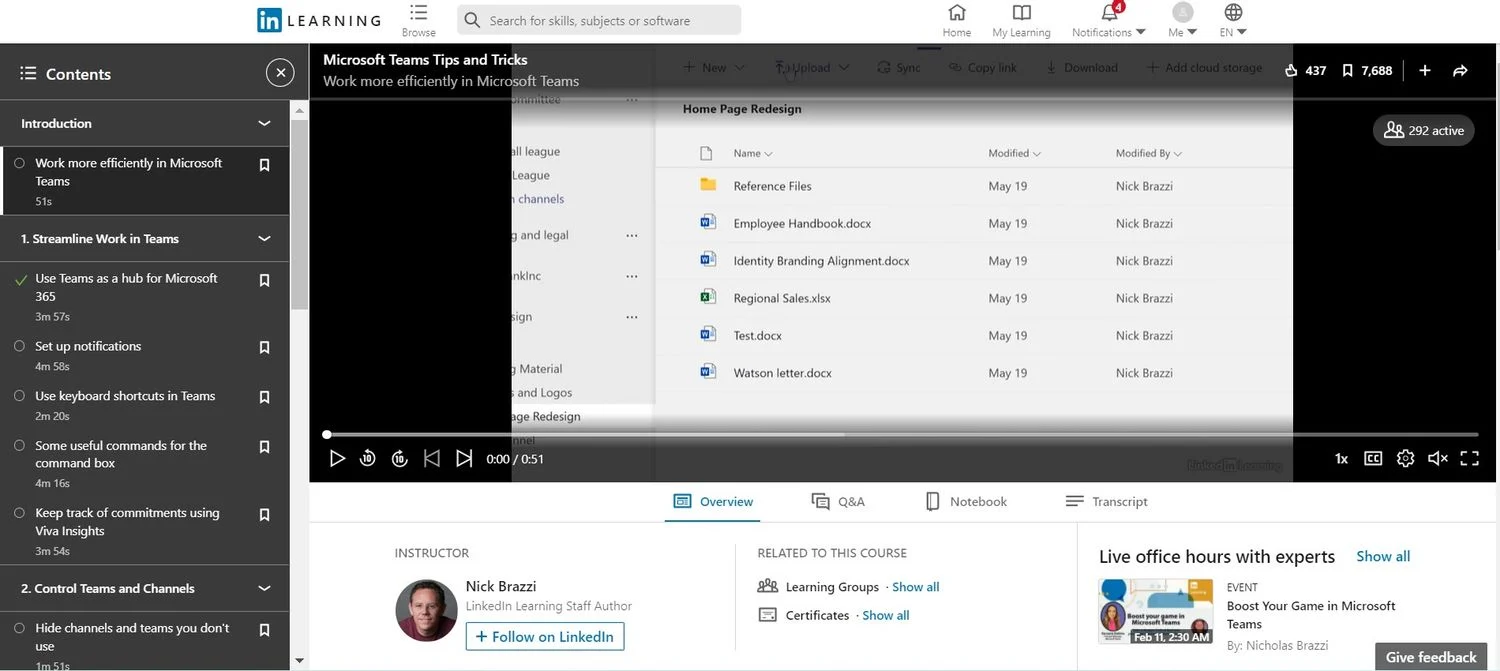This screenshot has width=1500, height=671.
Task: Open the LinkedIn Learning logo home
Action: (319, 20)
